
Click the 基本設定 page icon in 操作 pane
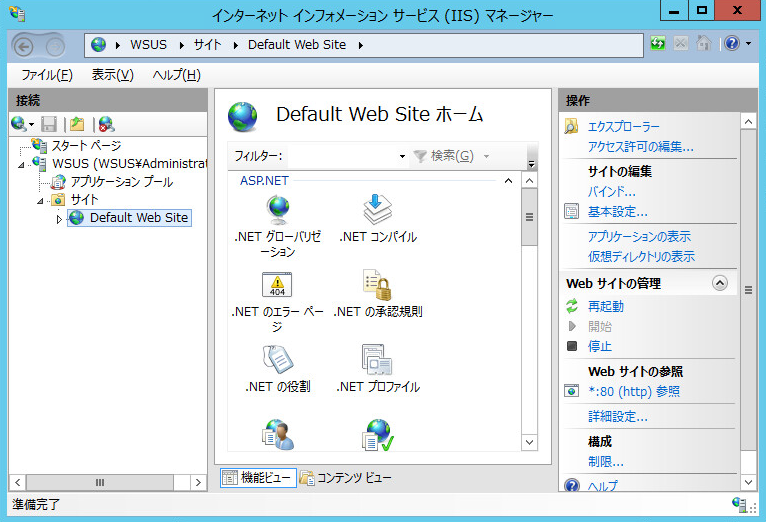[x=571, y=211]
